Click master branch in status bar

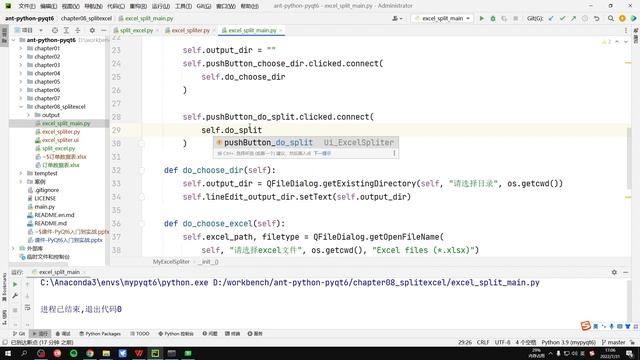613,342
